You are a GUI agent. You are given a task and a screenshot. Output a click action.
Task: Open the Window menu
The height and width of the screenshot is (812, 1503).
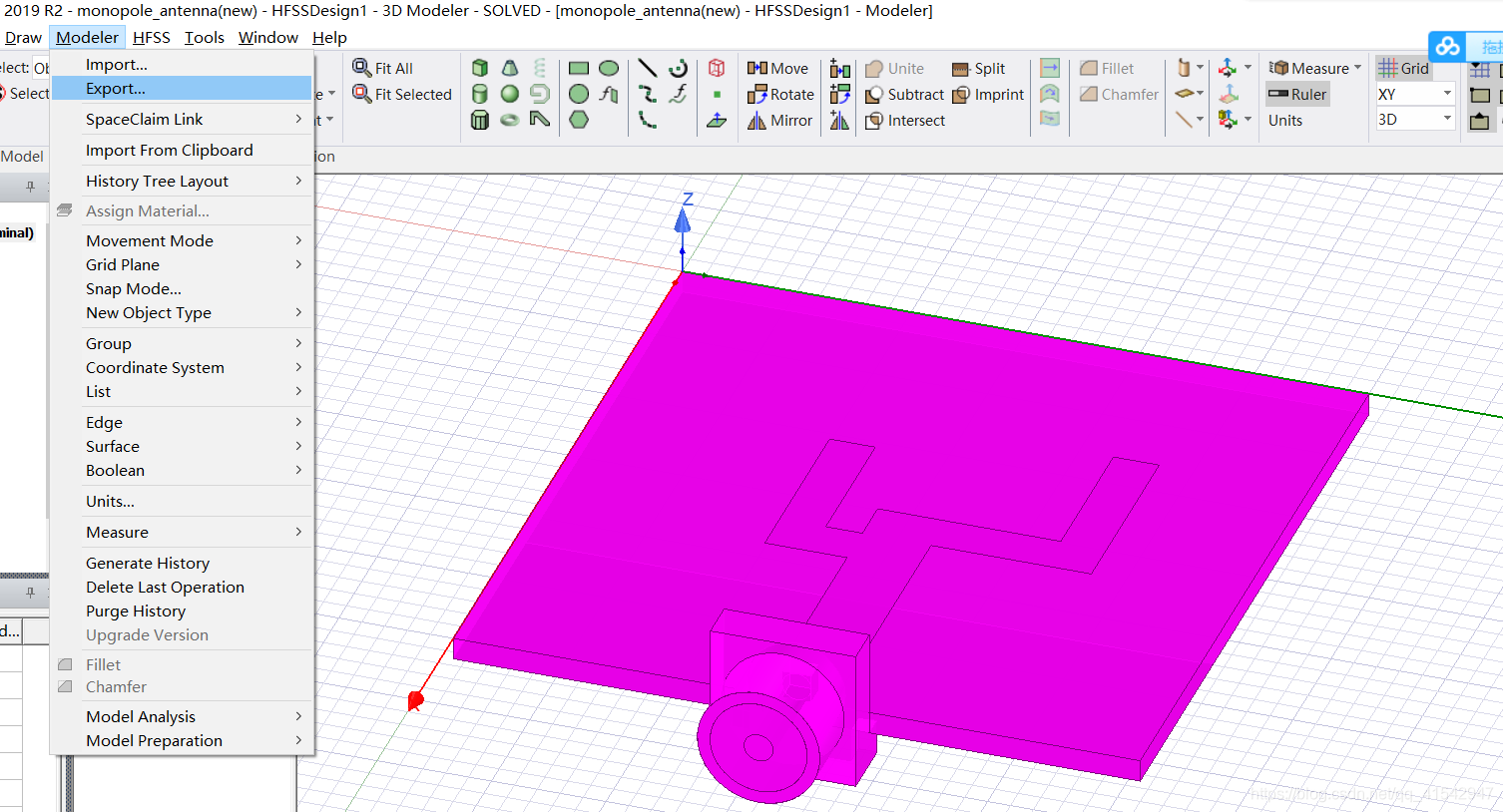(x=267, y=37)
